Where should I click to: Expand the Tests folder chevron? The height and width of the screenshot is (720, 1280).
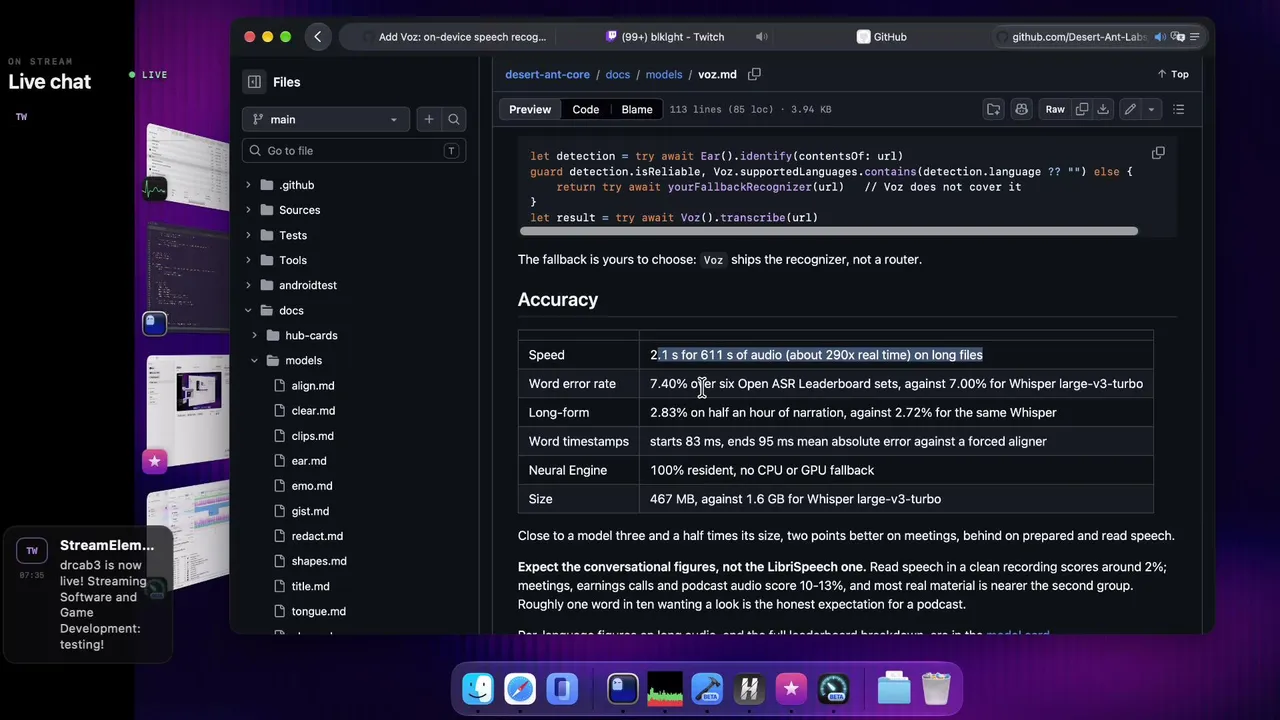(248, 235)
